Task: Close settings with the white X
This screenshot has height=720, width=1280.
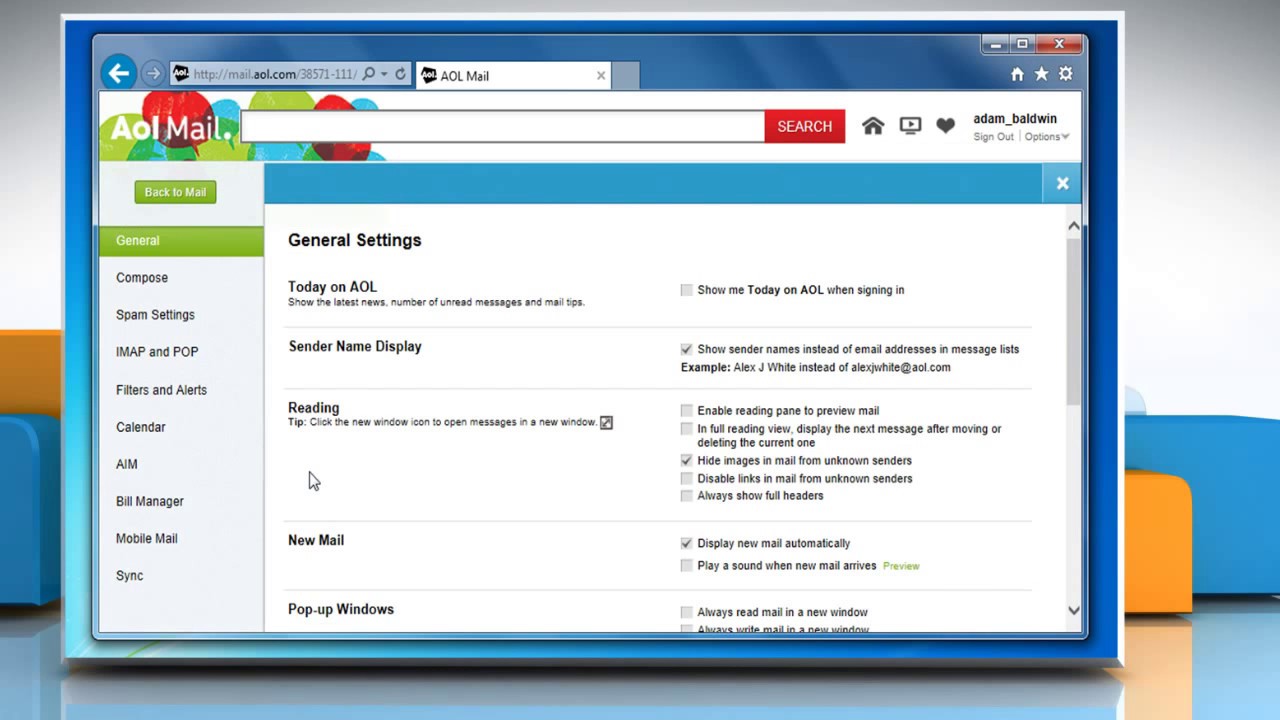Action: 1062,183
